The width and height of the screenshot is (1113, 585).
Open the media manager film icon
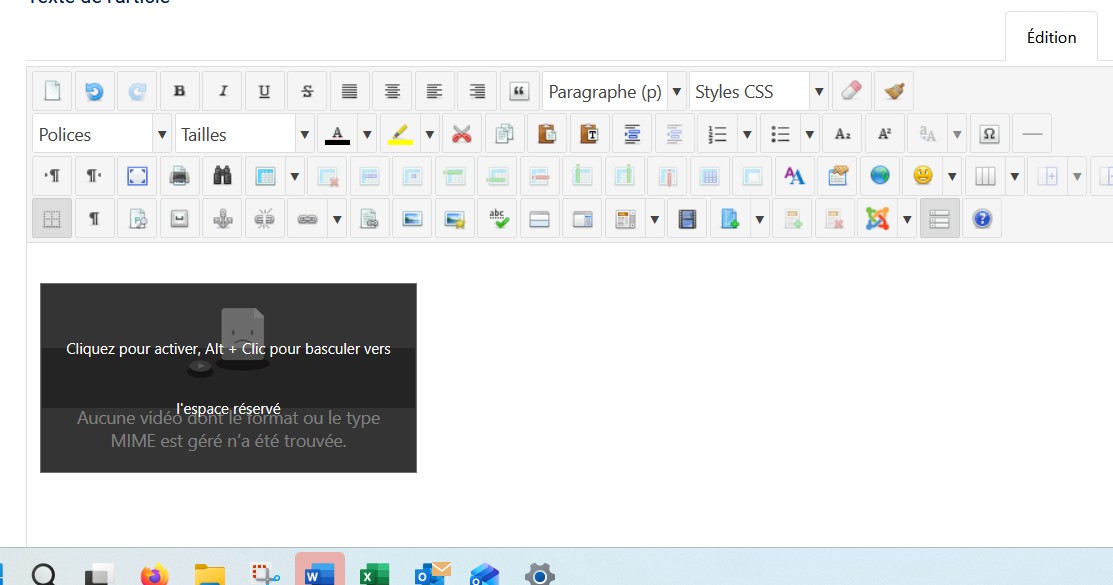coord(686,219)
